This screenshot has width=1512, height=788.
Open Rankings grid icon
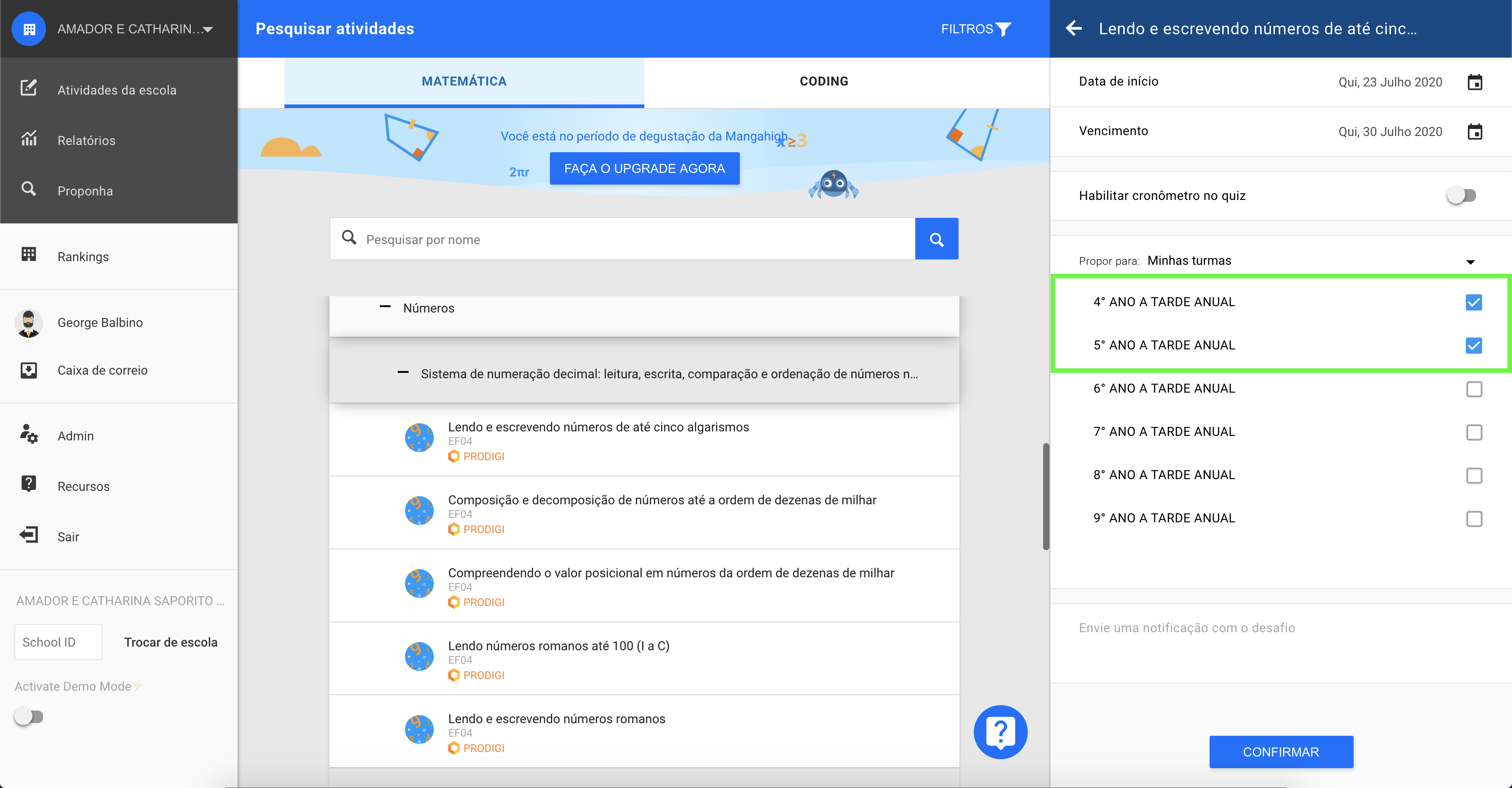pos(29,254)
